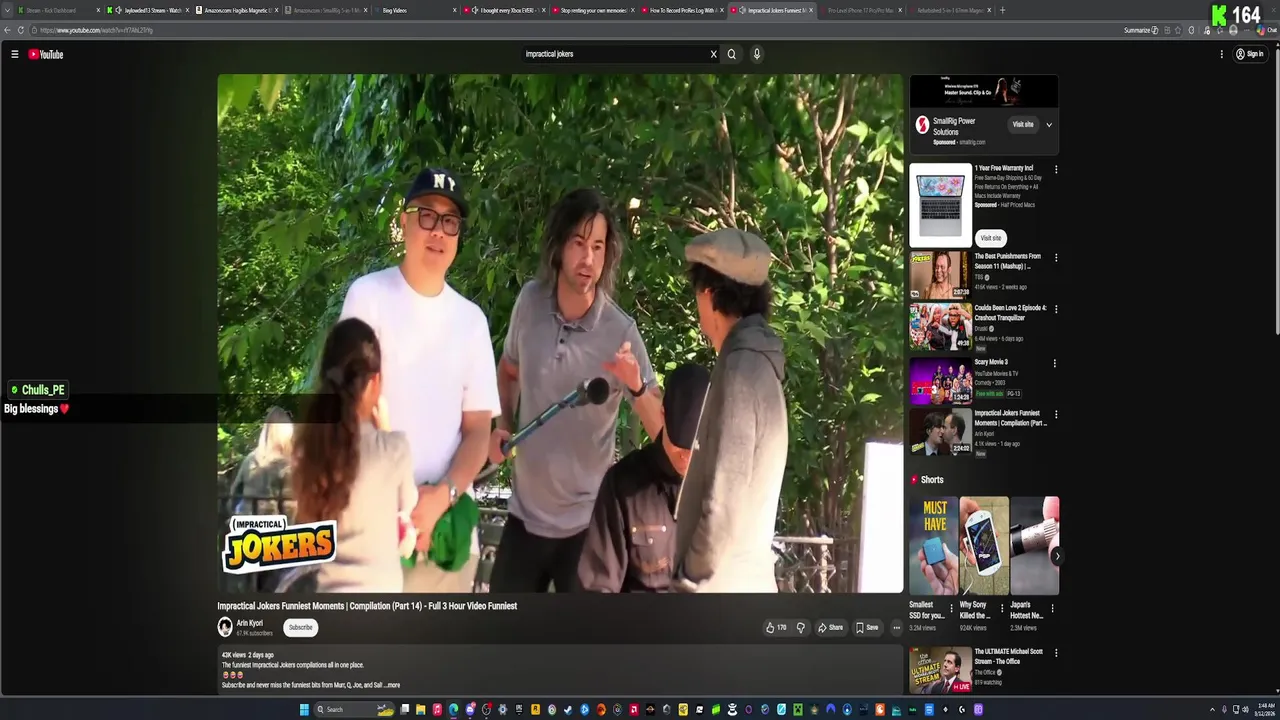Visit site for SmallRig Power Solutions ad
This screenshot has width=1280, height=720.
(1022, 124)
